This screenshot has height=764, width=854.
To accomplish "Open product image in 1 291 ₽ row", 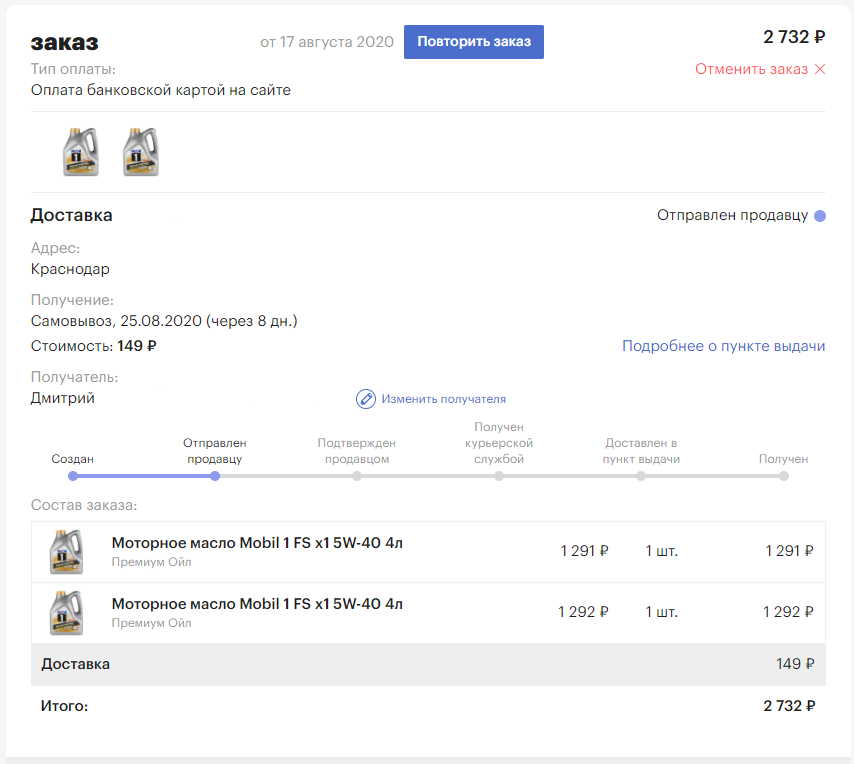I will [66, 552].
